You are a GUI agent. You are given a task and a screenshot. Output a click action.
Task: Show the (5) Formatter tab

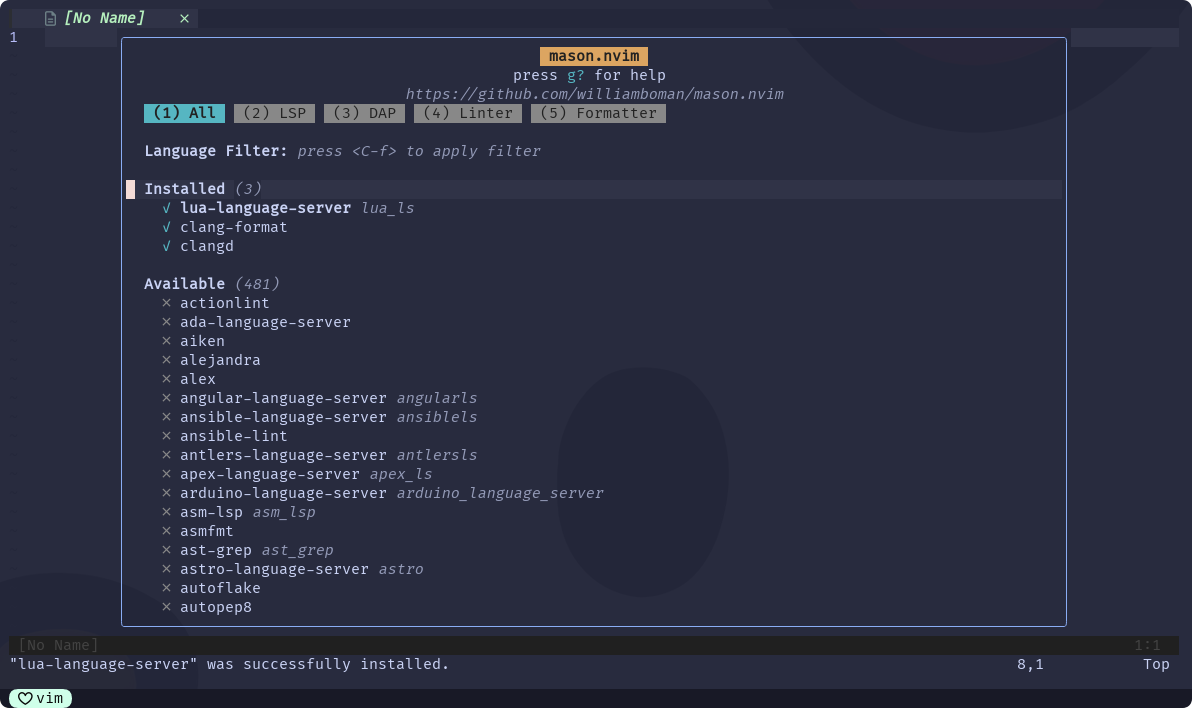pos(598,113)
